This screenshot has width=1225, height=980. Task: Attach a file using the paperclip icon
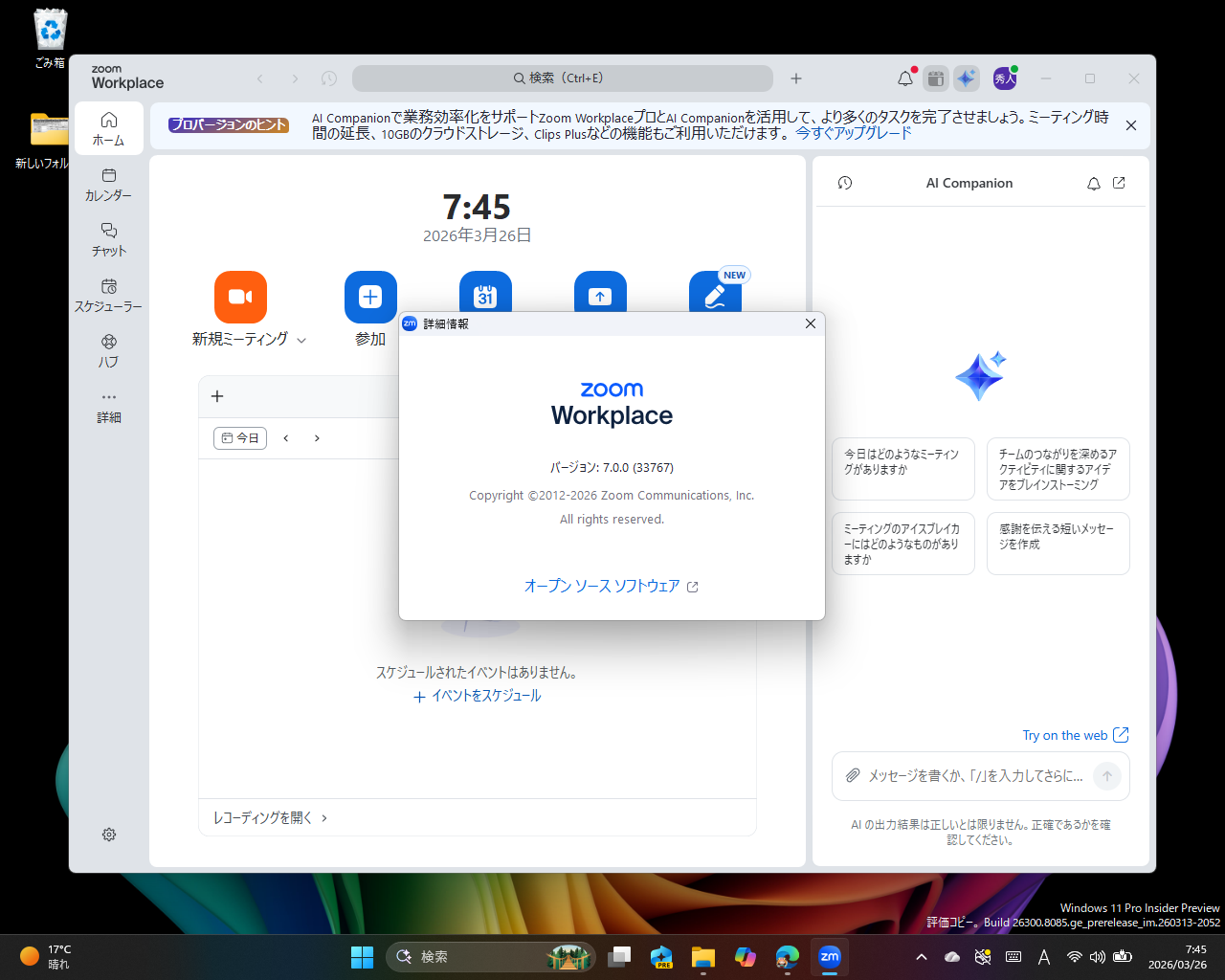tap(853, 775)
